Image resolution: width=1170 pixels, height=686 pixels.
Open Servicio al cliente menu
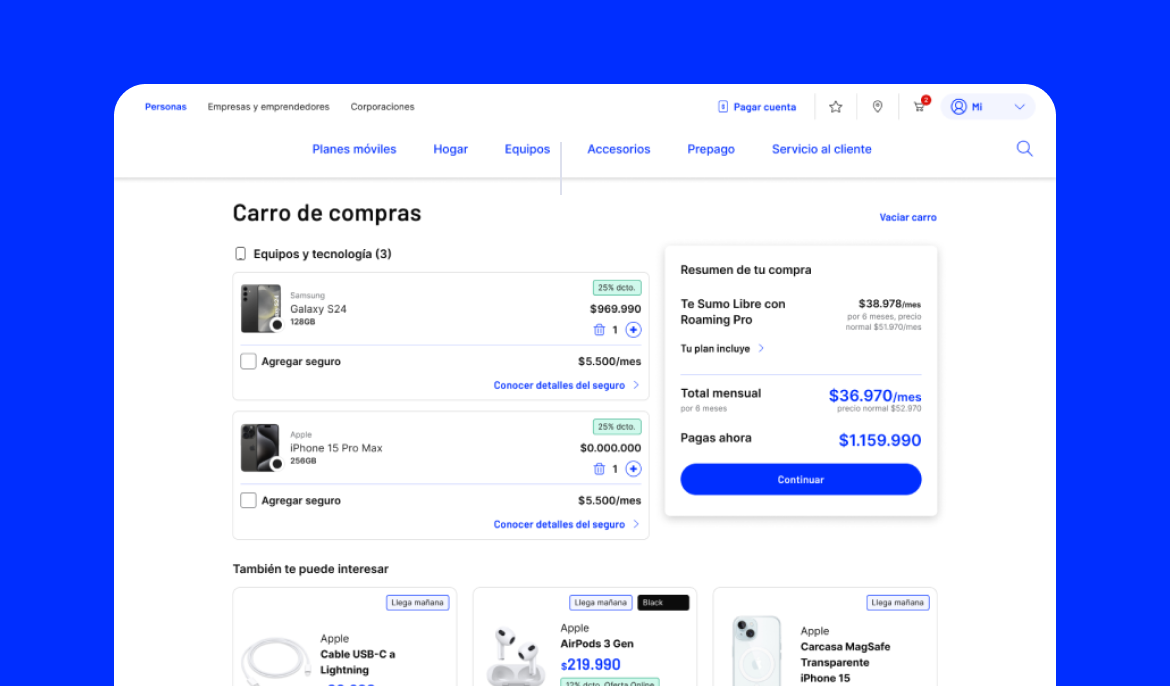click(822, 149)
